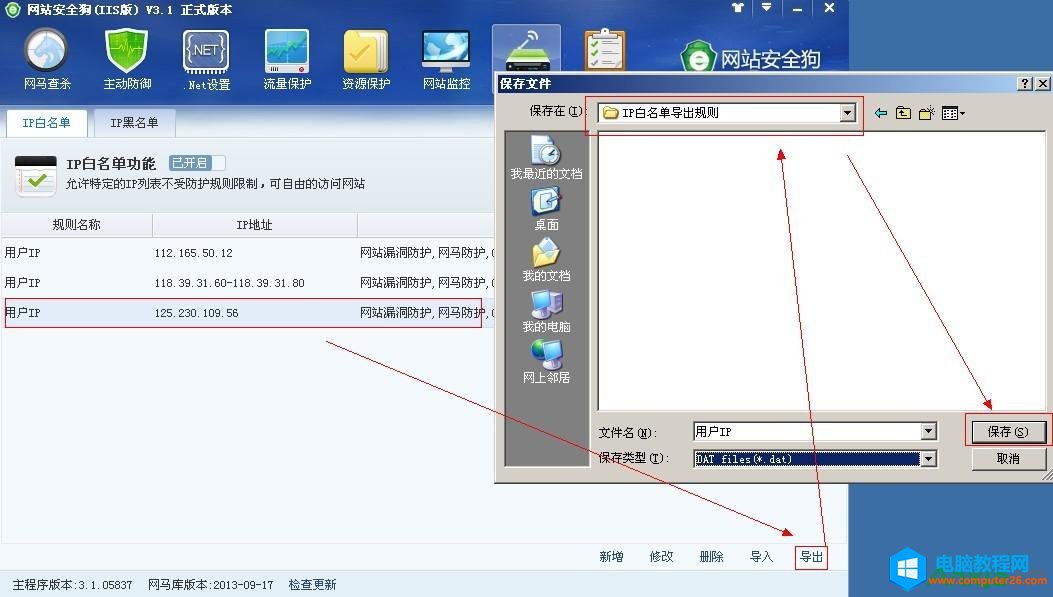
Task: Expand the 保存类型 dropdown arrow
Action: point(929,459)
